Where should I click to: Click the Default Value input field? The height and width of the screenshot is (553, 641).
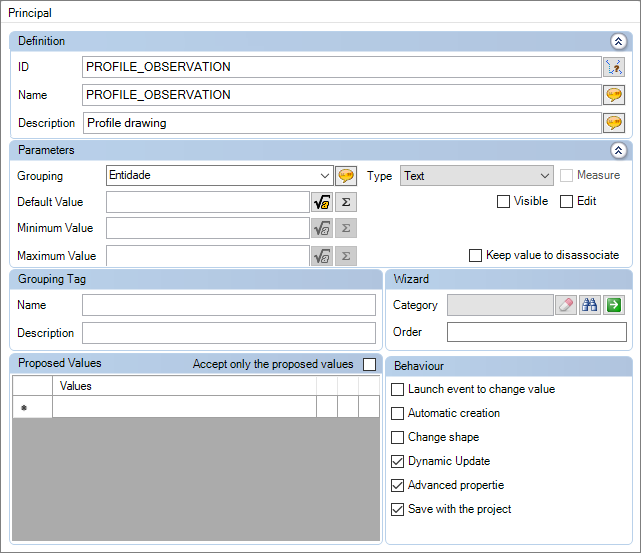[x=208, y=202]
